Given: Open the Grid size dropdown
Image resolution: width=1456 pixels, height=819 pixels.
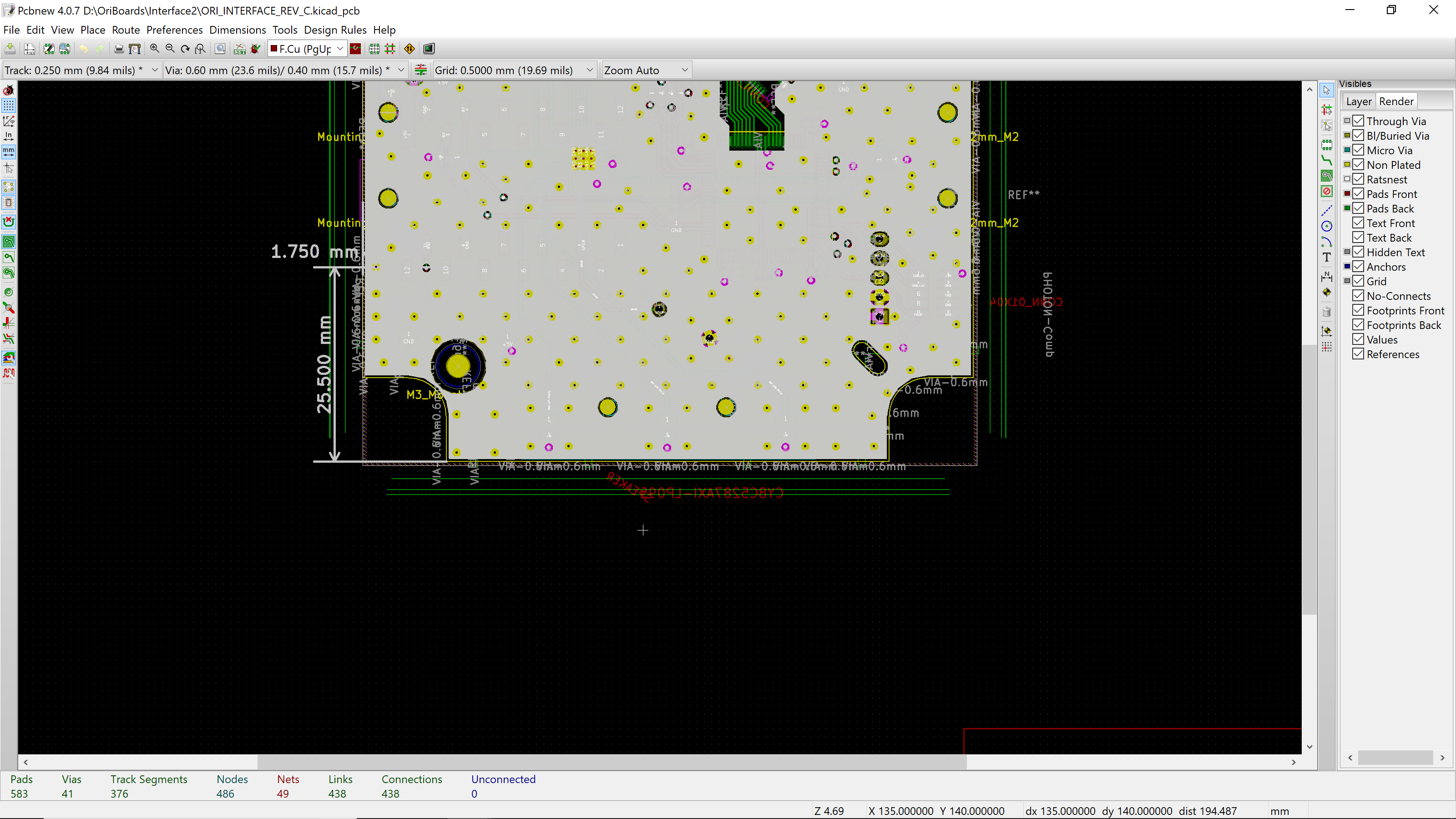Looking at the screenshot, I should coord(590,70).
